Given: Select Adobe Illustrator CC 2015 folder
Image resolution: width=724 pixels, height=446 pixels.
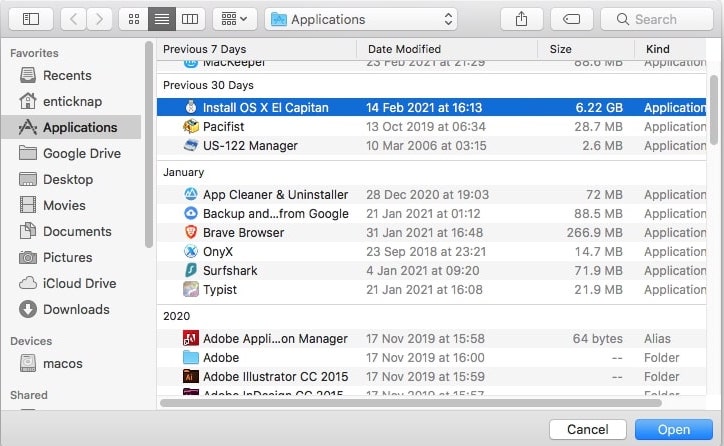Looking at the screenshot, I should (431, 376).
